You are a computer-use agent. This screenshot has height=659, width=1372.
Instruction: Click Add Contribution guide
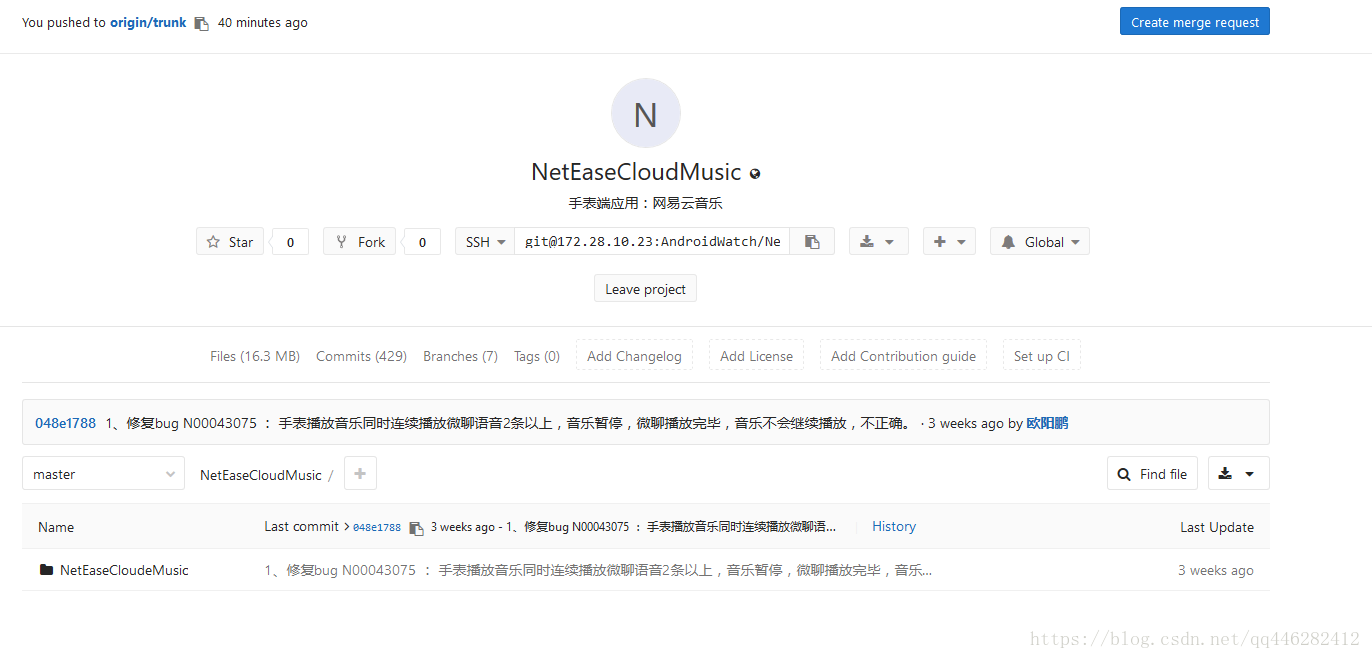903,356
